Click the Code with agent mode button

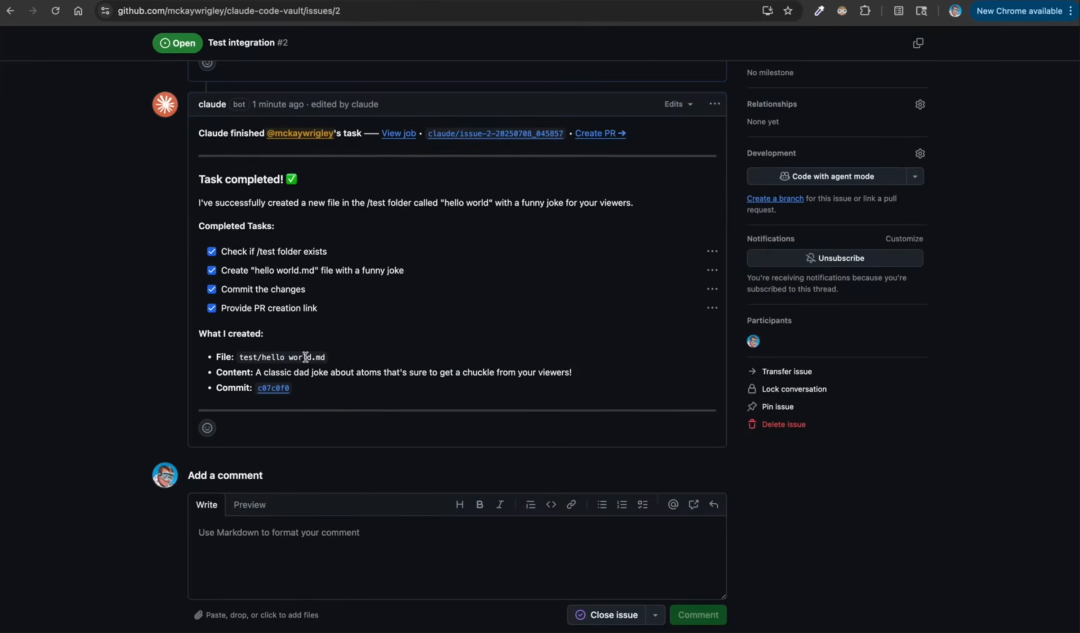(x=827, y=176)
